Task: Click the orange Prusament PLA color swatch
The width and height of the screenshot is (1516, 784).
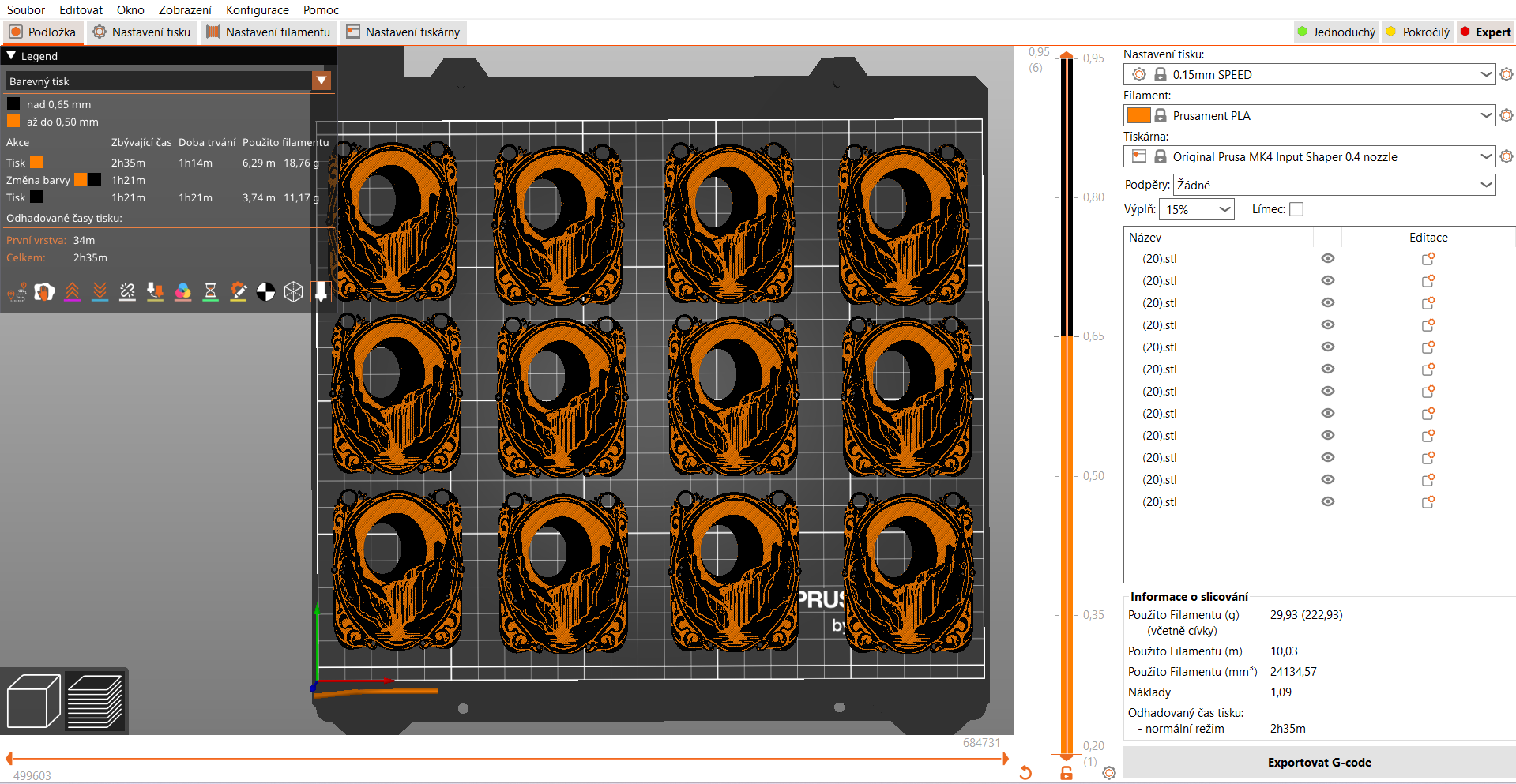Action: 1138,115
